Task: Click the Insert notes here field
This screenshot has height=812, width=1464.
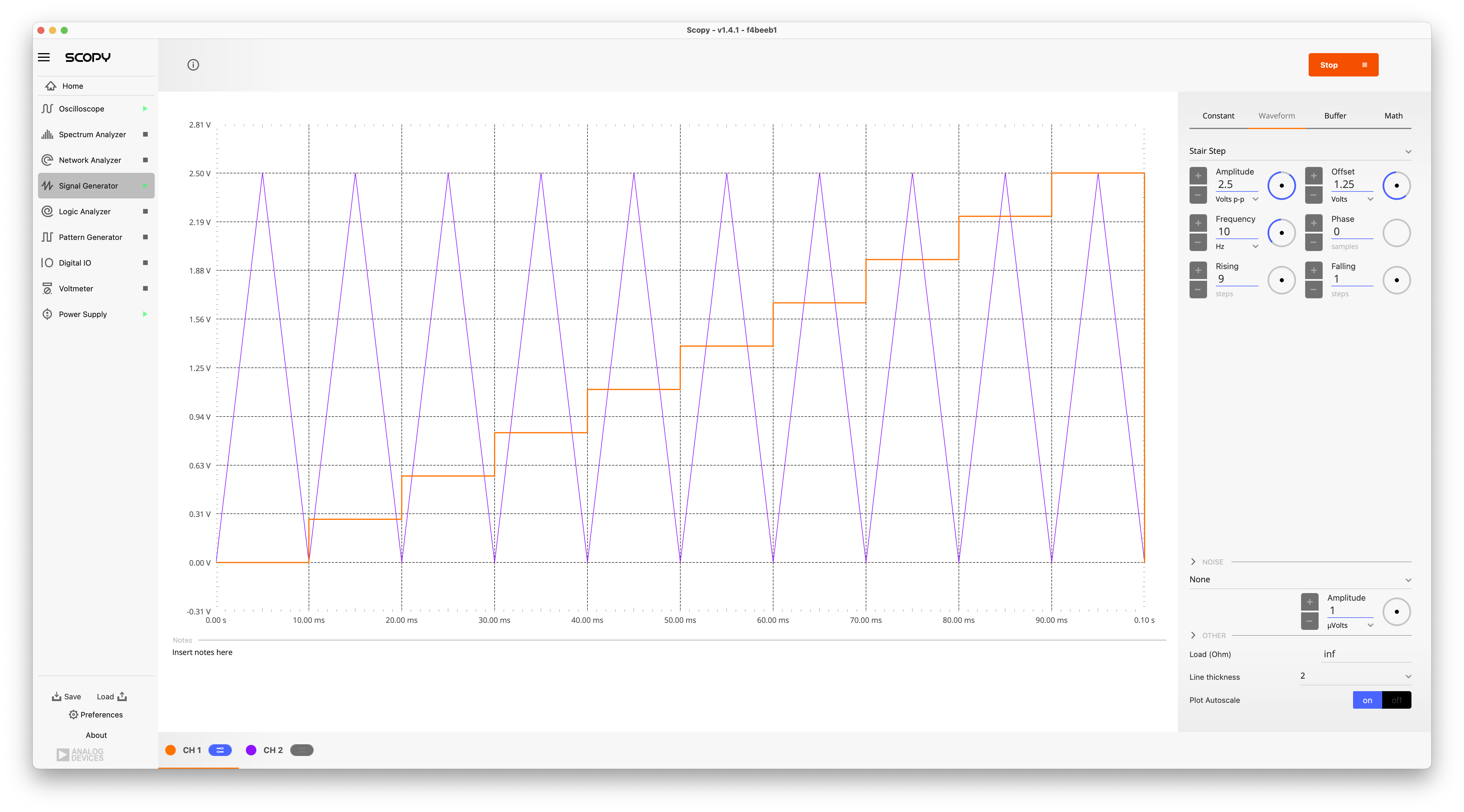Action: coord(202,652)
